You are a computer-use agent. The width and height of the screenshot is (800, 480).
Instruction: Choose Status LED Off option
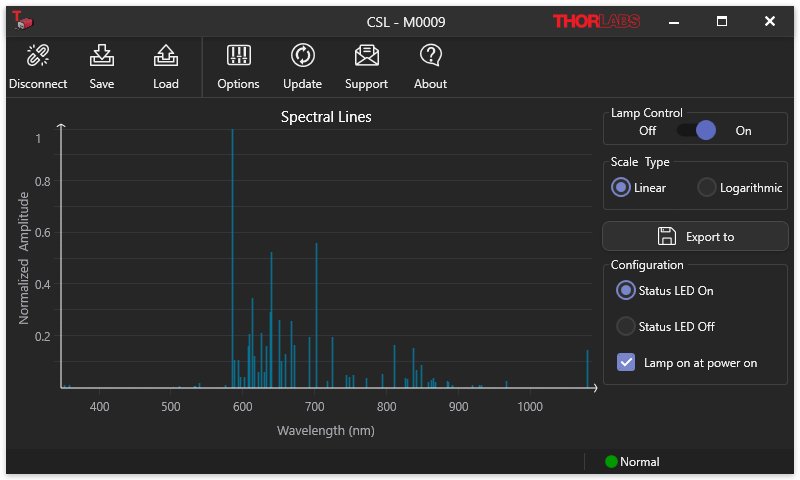(x=626, y=326)
